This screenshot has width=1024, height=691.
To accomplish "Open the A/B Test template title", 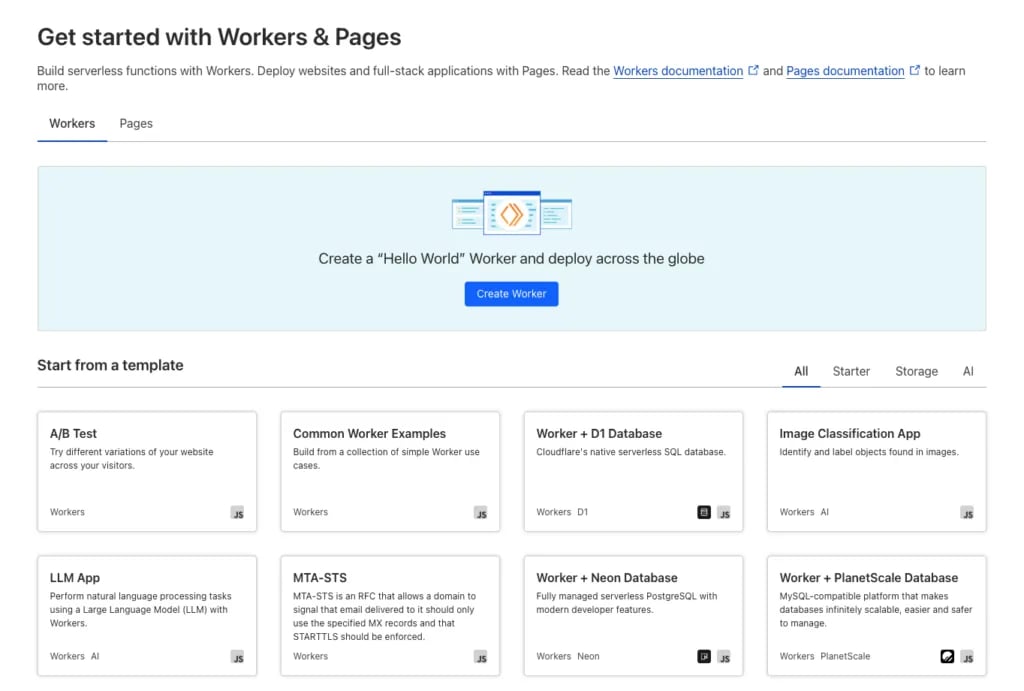I will coord(73,434).
